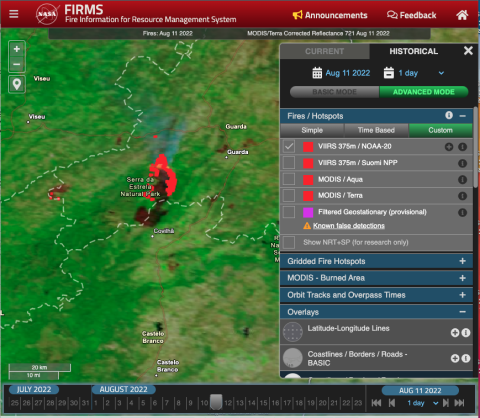Switch to ADVANCED MODE
480x418 pixels.
tap(424, 92)
